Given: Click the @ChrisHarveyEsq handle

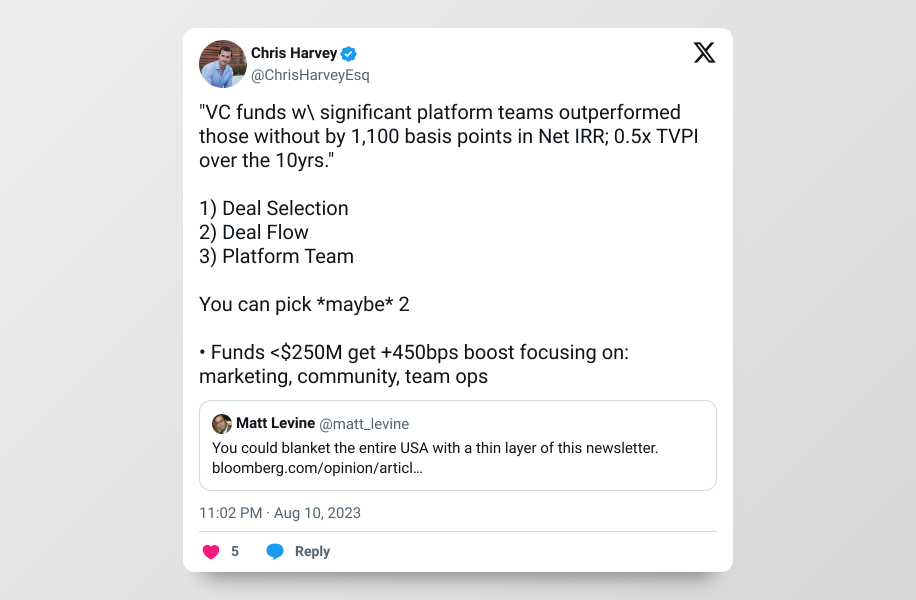Looking at the screenshot, I should pyautogui.click(x=310, y=75).
